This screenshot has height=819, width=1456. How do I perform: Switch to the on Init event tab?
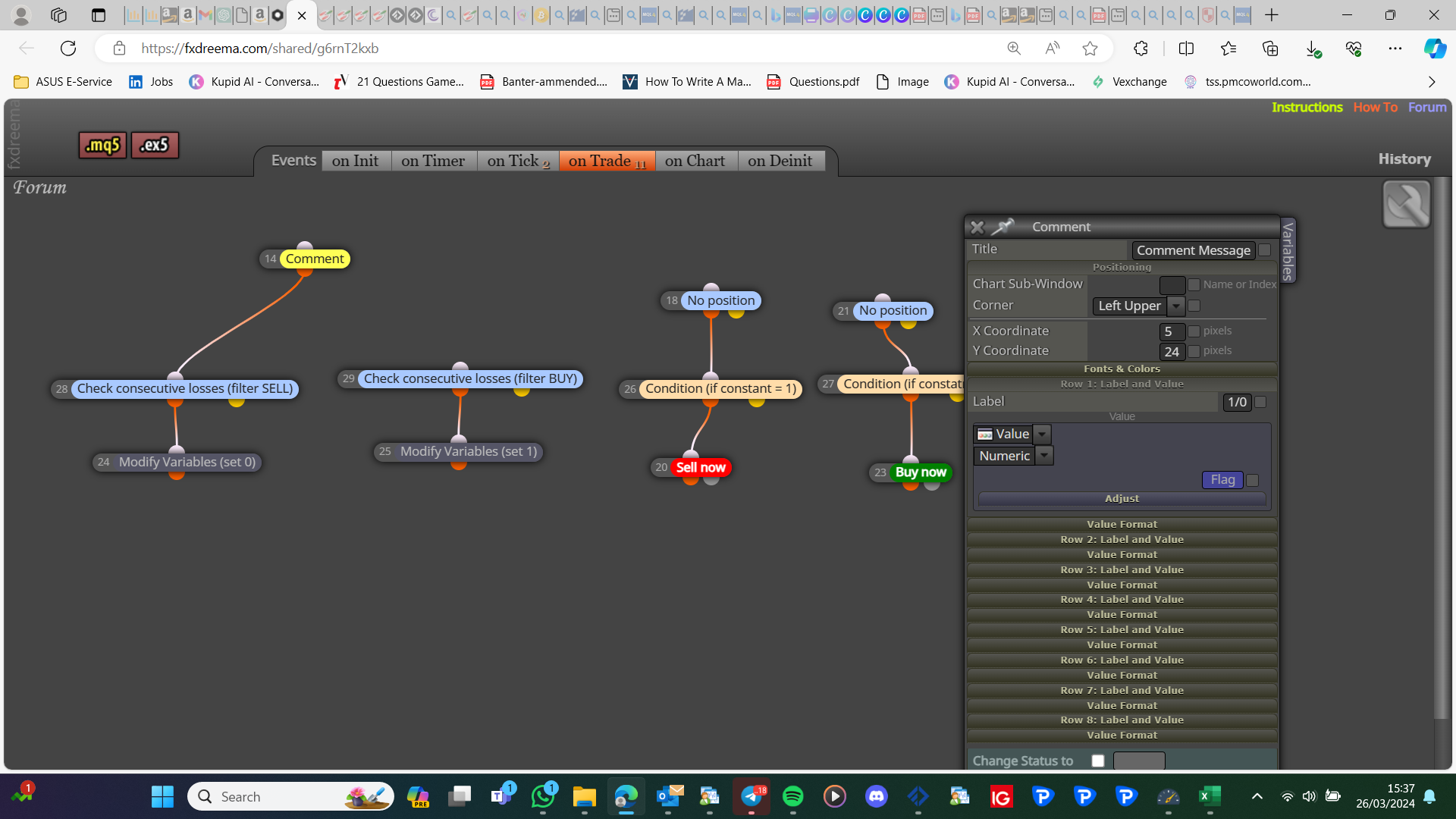[x=356, y=161]
